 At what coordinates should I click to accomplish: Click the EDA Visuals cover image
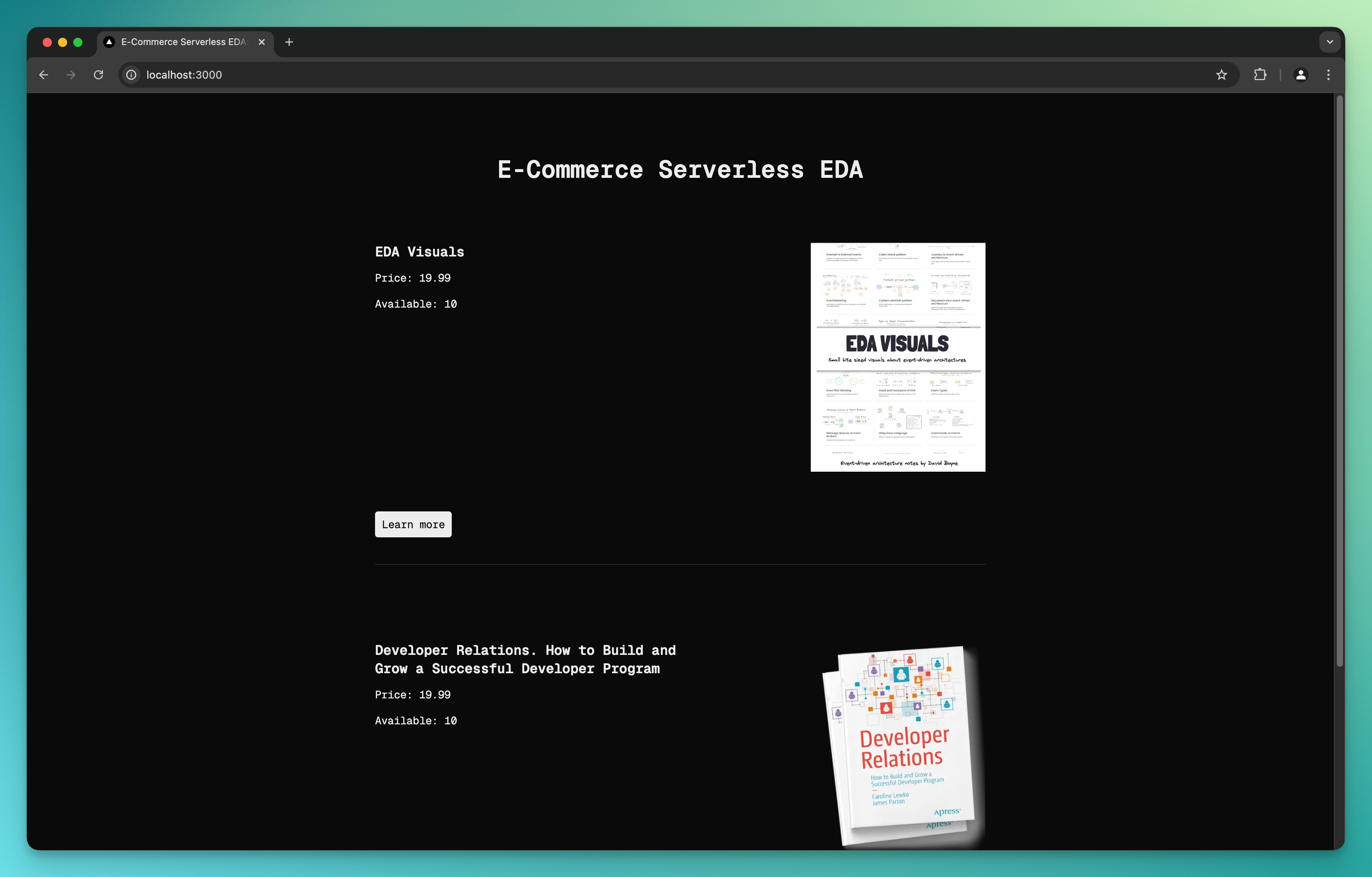click(897, 357)
